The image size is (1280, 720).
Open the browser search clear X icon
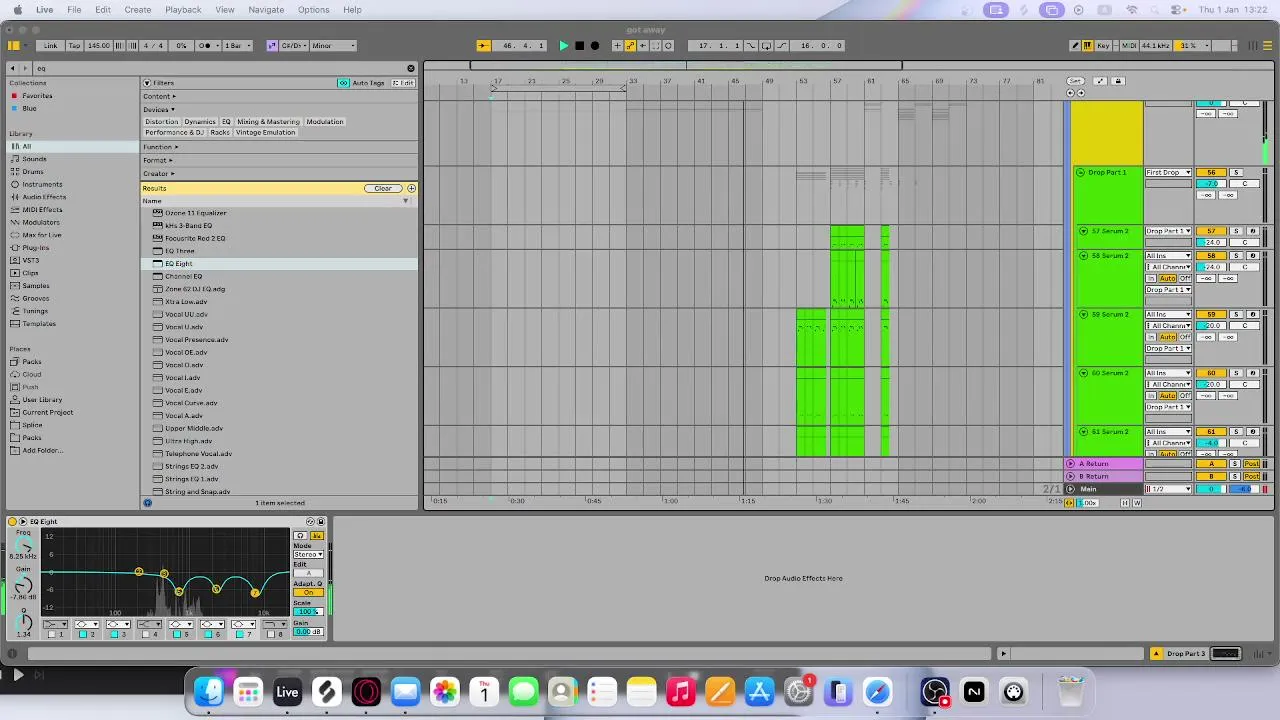(x=410, y=68)
